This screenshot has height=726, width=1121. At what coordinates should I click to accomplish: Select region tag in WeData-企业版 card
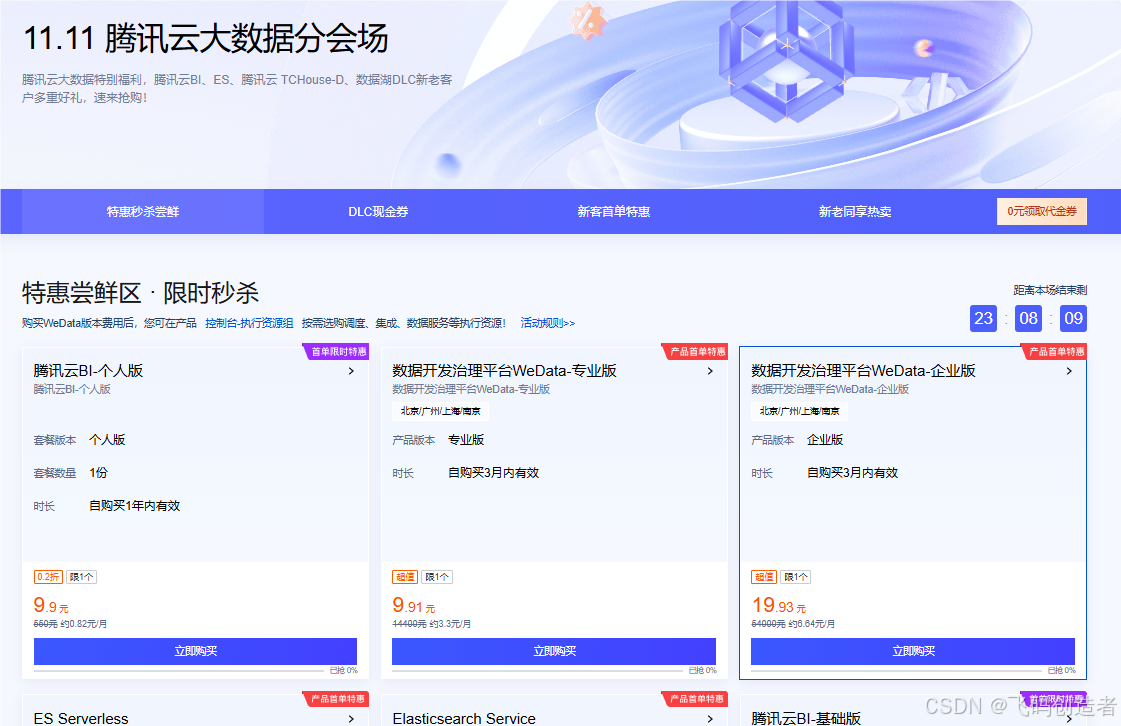click(x=799, y=411)
